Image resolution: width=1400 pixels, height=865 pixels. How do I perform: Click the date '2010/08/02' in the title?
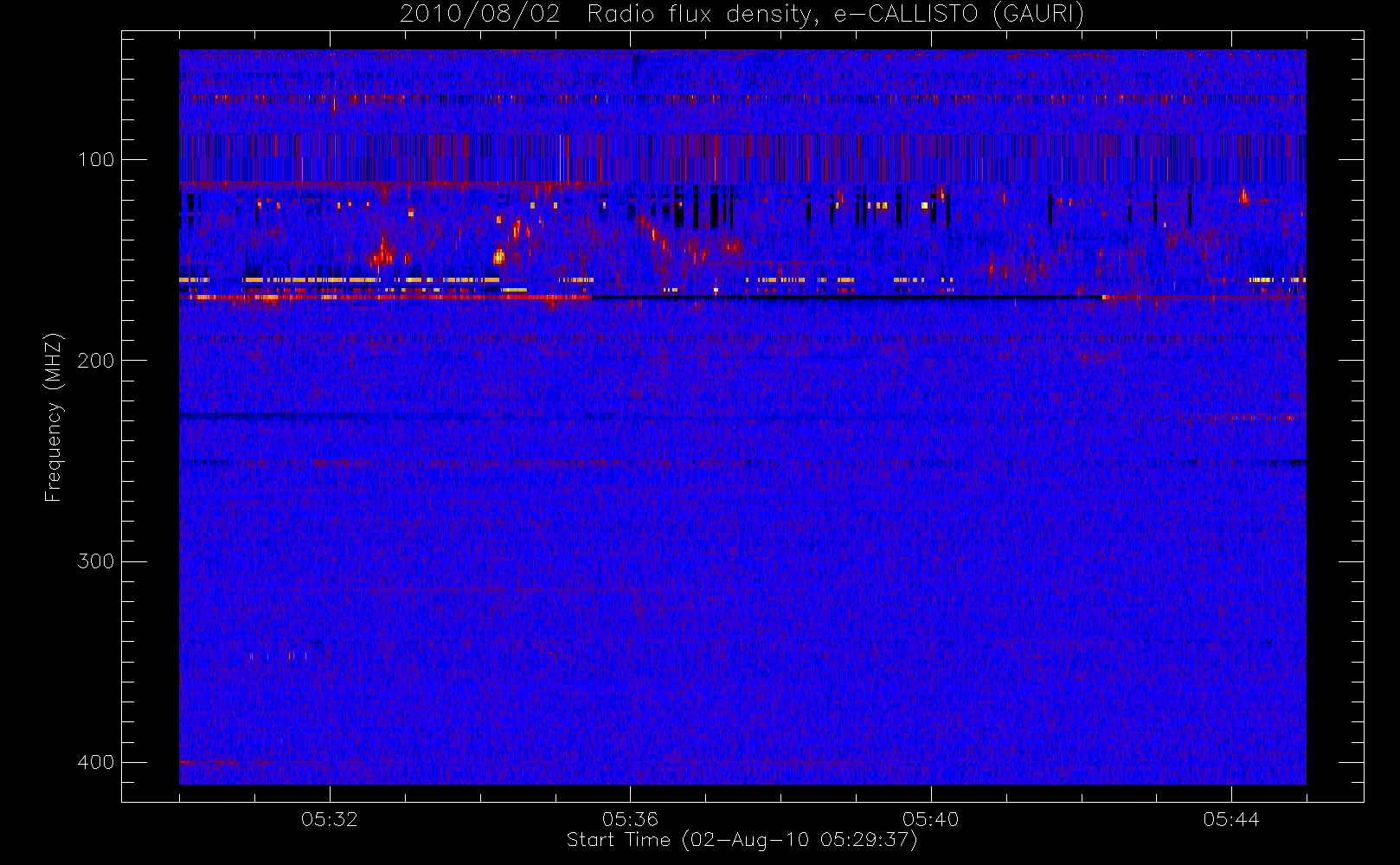point(479,15)
